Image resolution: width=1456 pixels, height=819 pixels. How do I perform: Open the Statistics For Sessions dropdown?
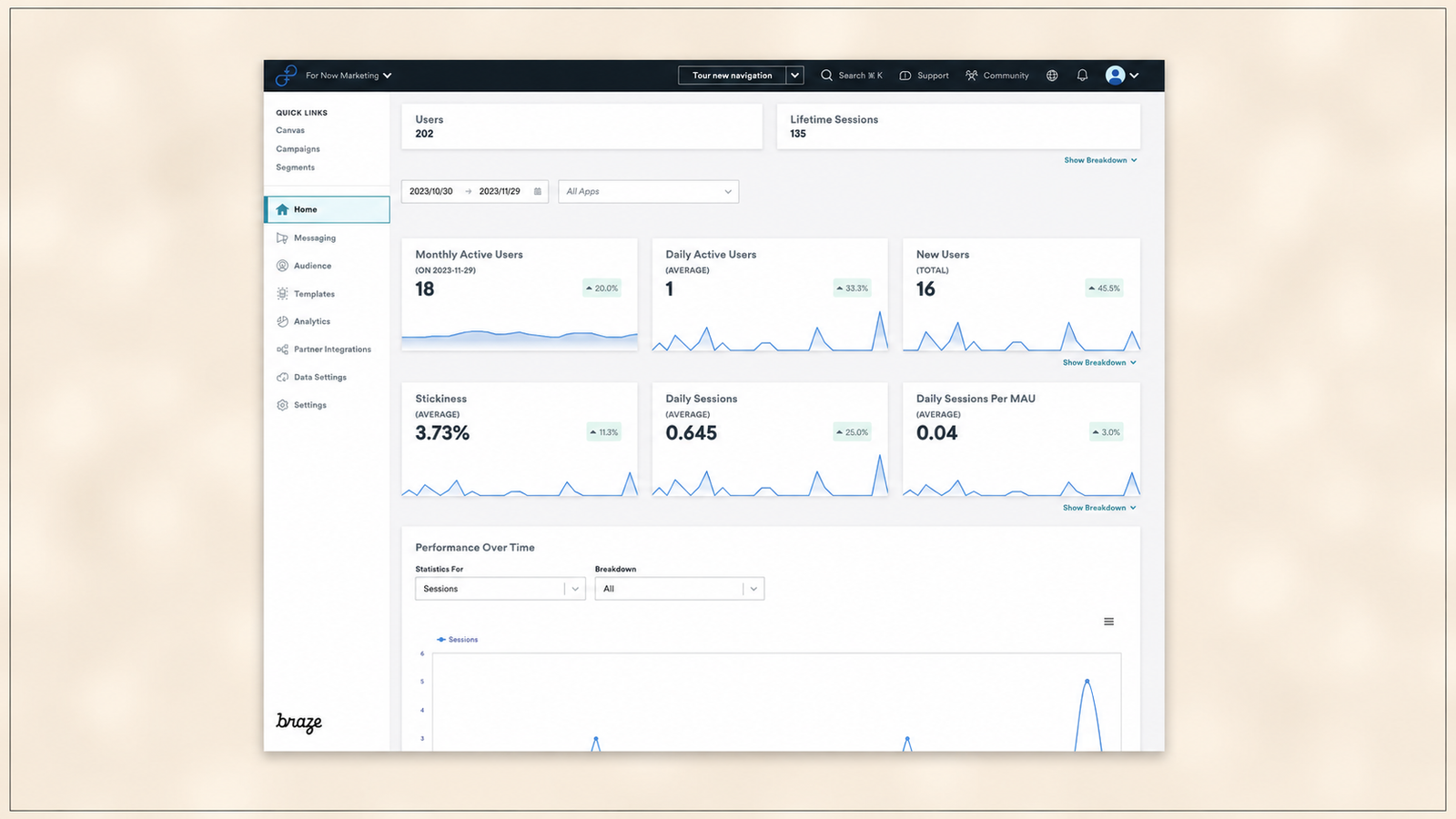point(500,589)
